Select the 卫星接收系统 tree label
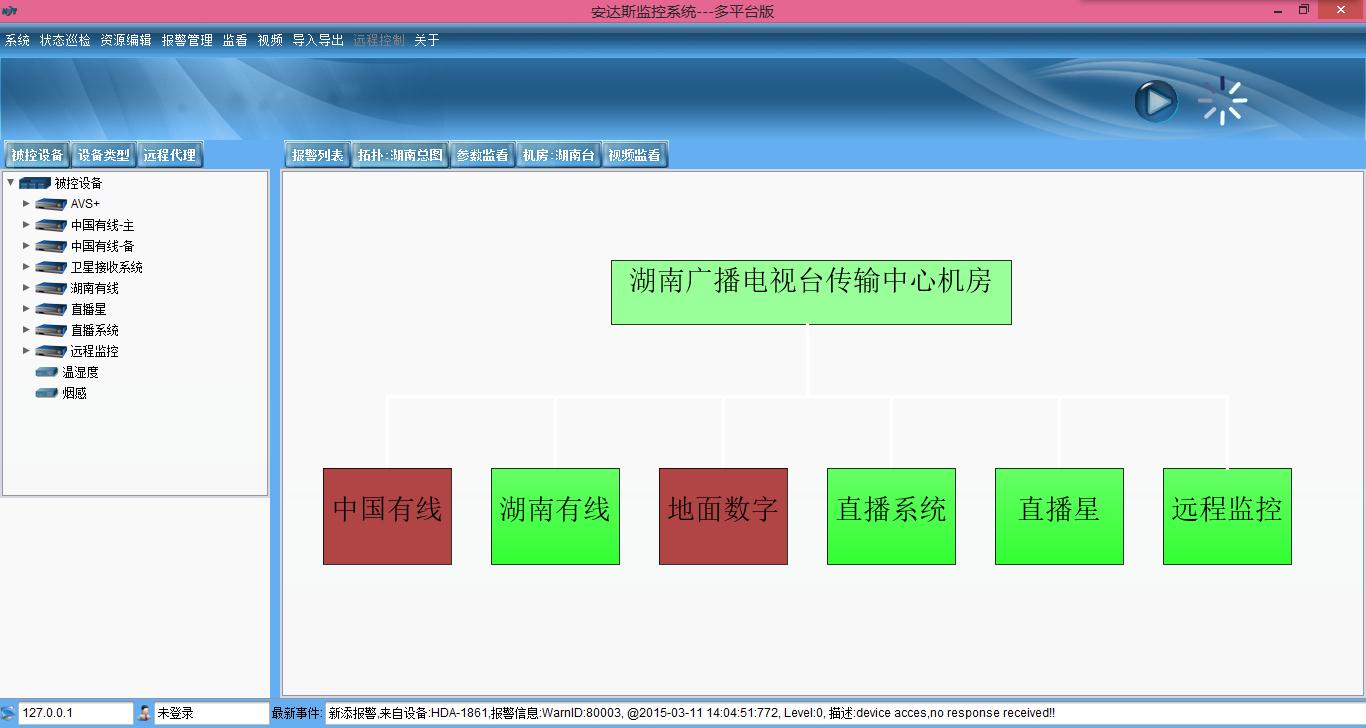The image size is (1366, 728). tap(106, 267)
